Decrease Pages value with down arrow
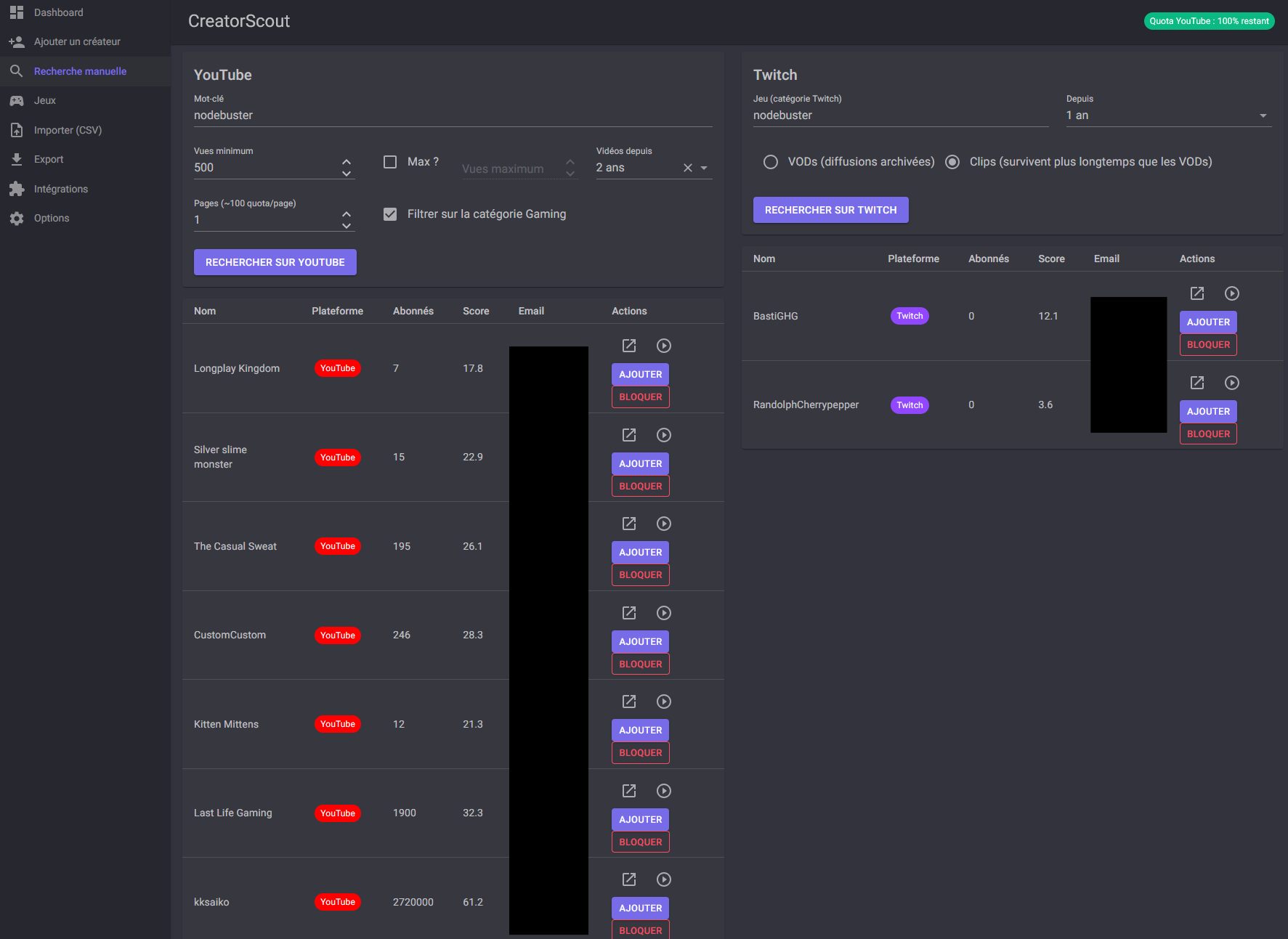The height and width of the screenshot is (939, 1288). pyautogui.click(x=347, y=226)
